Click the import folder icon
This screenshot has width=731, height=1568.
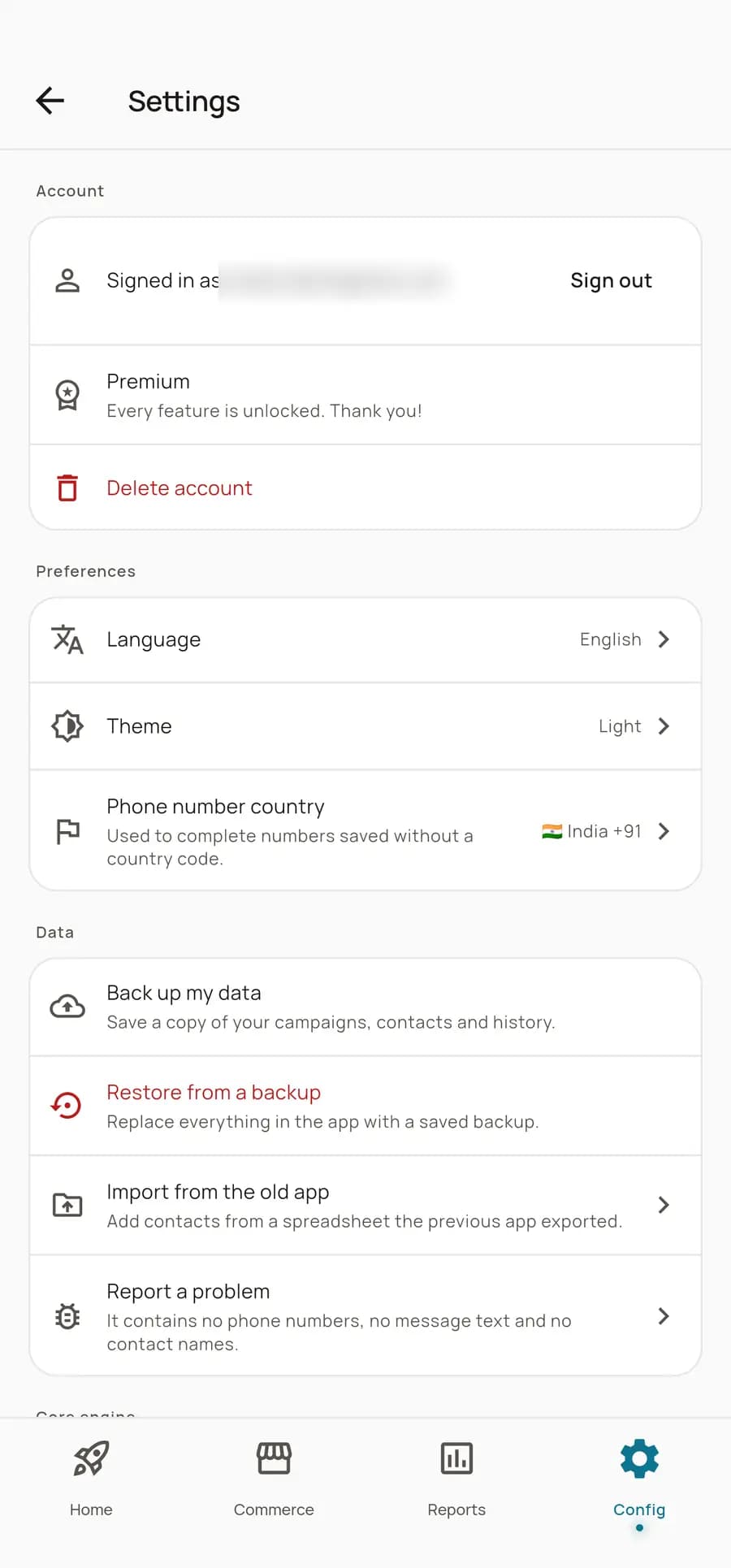[67, 1205]
